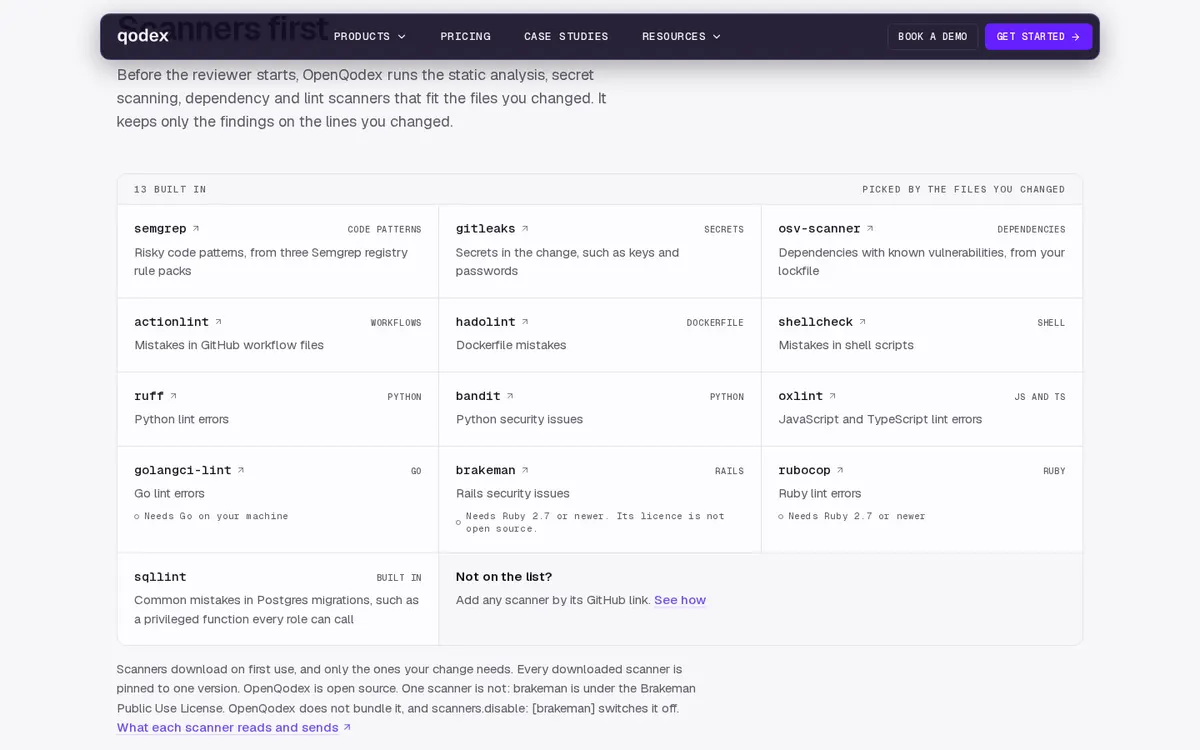Open the rubocop scanner link
The image size is (1200, 750).
[811, 470]
